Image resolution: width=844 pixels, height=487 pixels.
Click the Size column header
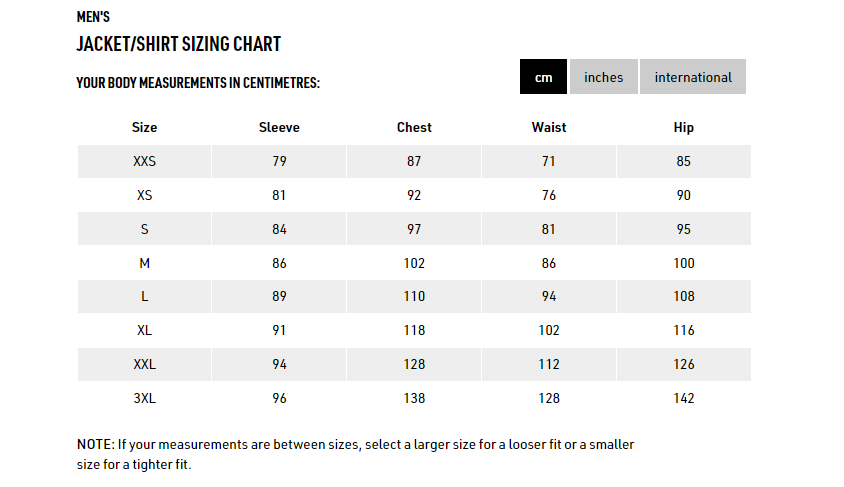pyautogui.click(x=144, y=128)
